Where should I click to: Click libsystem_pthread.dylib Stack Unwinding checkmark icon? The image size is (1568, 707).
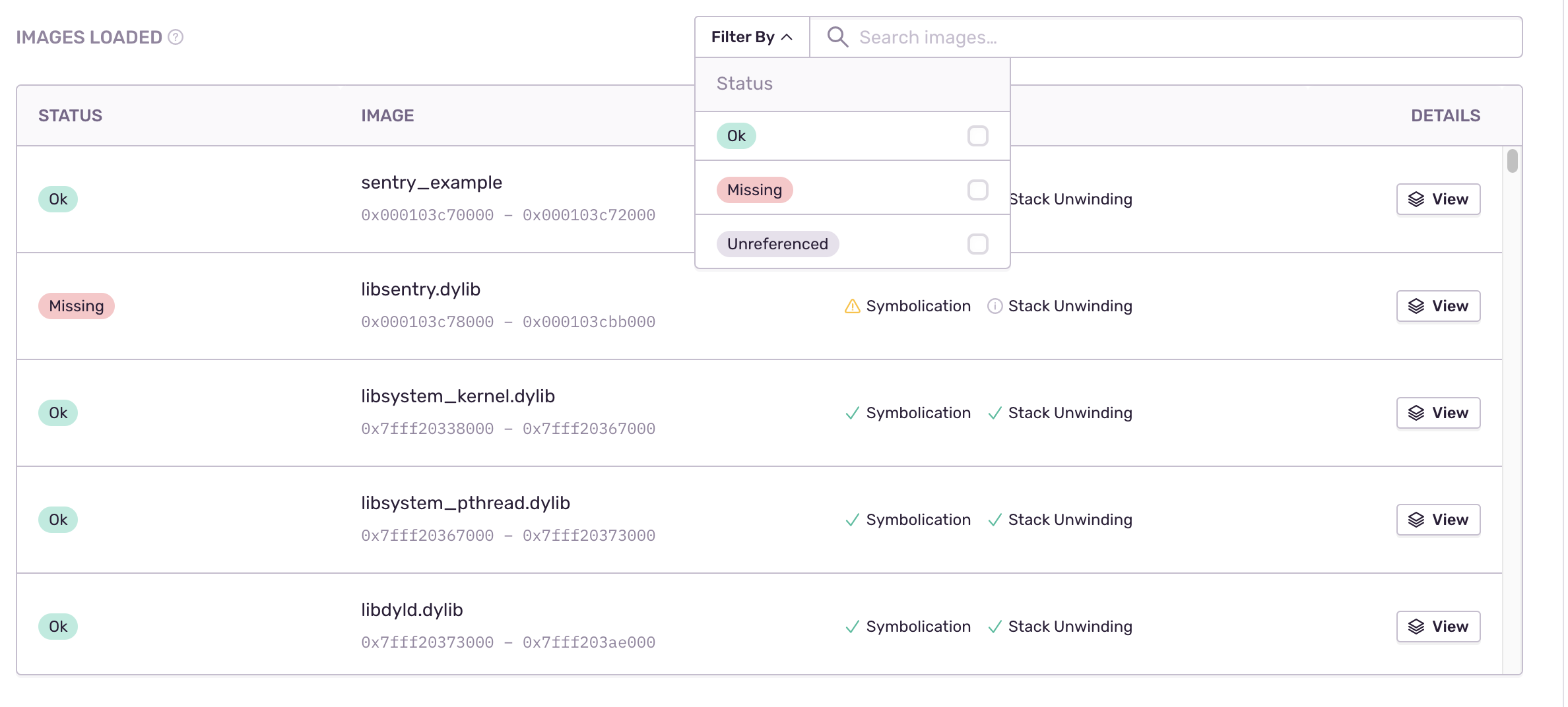tap(995, 520)
